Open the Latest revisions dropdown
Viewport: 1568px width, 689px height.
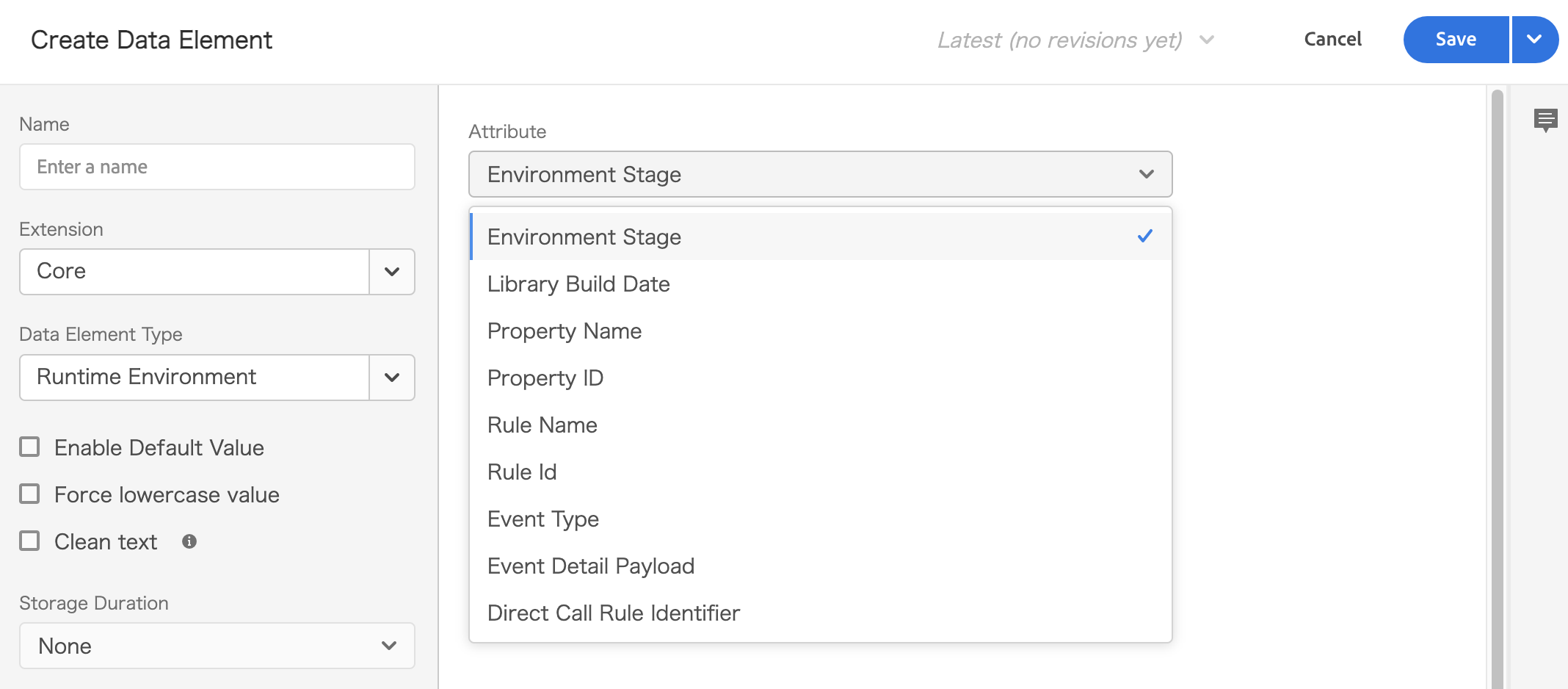click(x=1075, y=40)
